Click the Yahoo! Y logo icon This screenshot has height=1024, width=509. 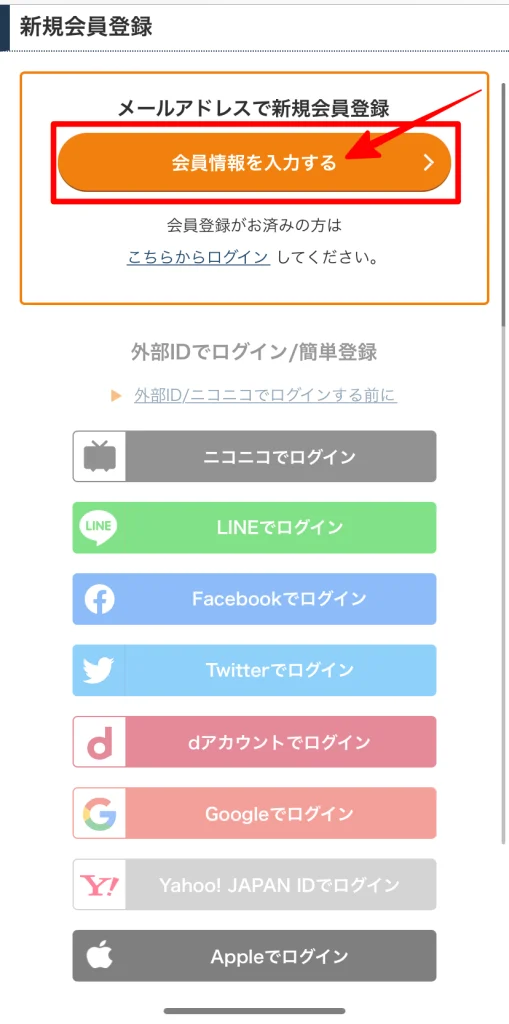[99, 884]
